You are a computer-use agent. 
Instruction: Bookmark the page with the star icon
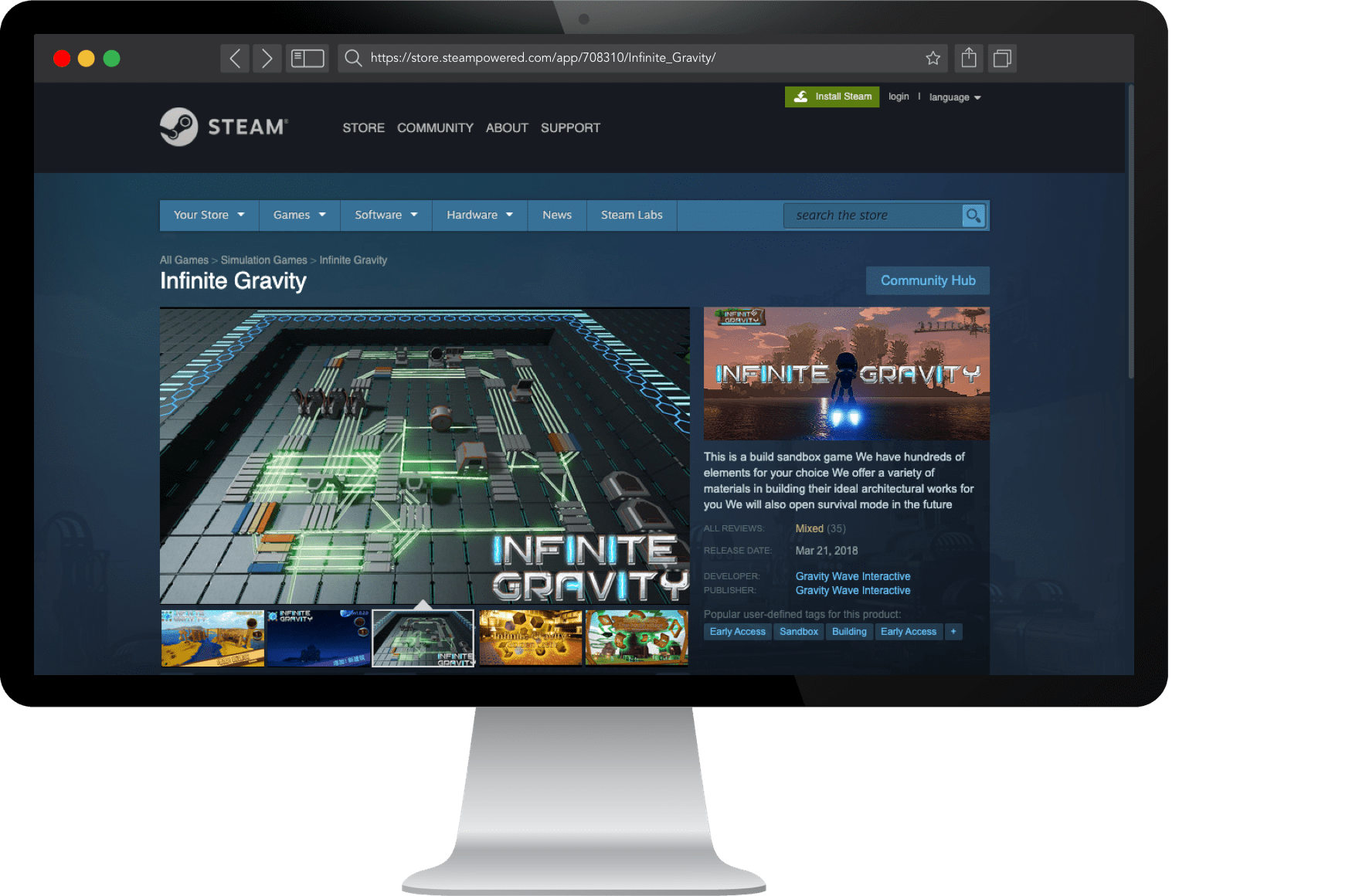[x=933, y=58]
